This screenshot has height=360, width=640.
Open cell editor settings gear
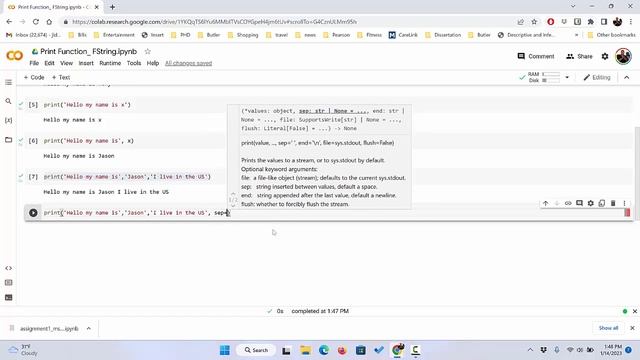pos(591,203)
